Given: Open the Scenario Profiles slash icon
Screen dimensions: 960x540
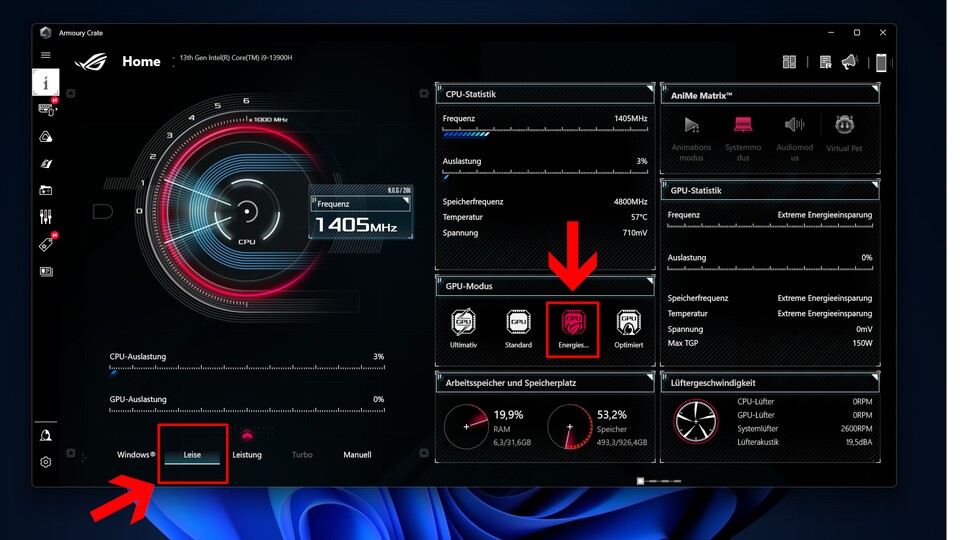Looking at the screenshot, I should (x=46, y=163).
